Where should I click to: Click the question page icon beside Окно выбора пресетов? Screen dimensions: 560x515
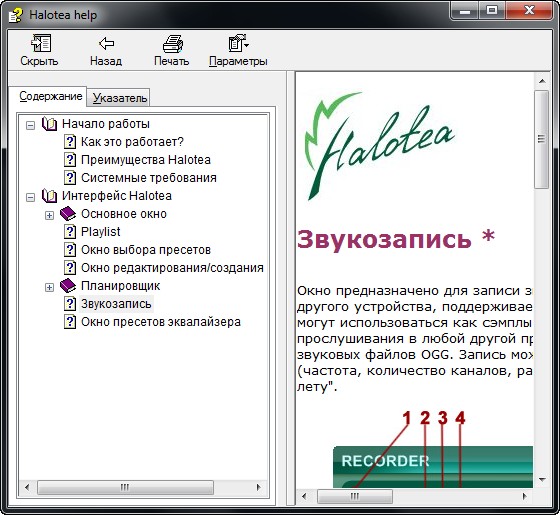[70, 250]
